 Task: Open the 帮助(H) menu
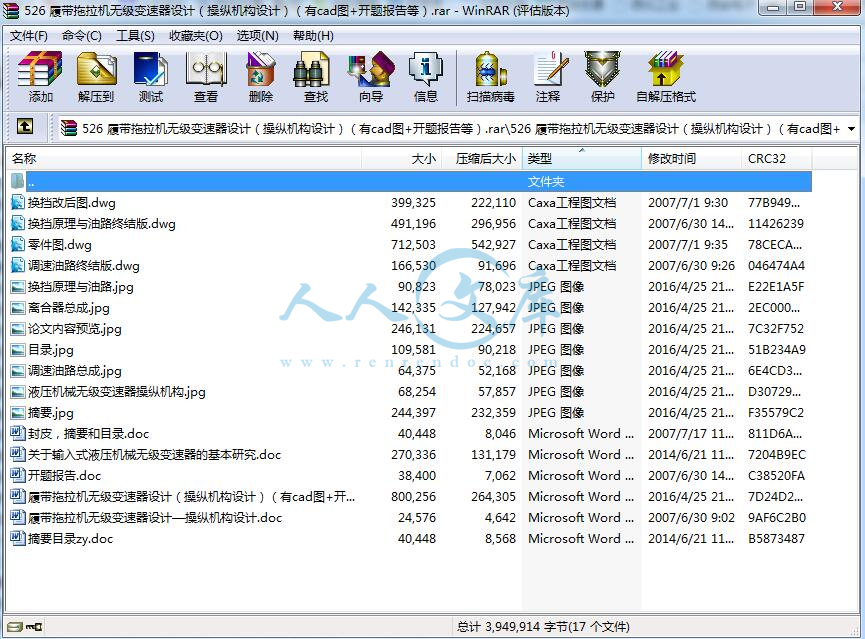coord(313,36)
